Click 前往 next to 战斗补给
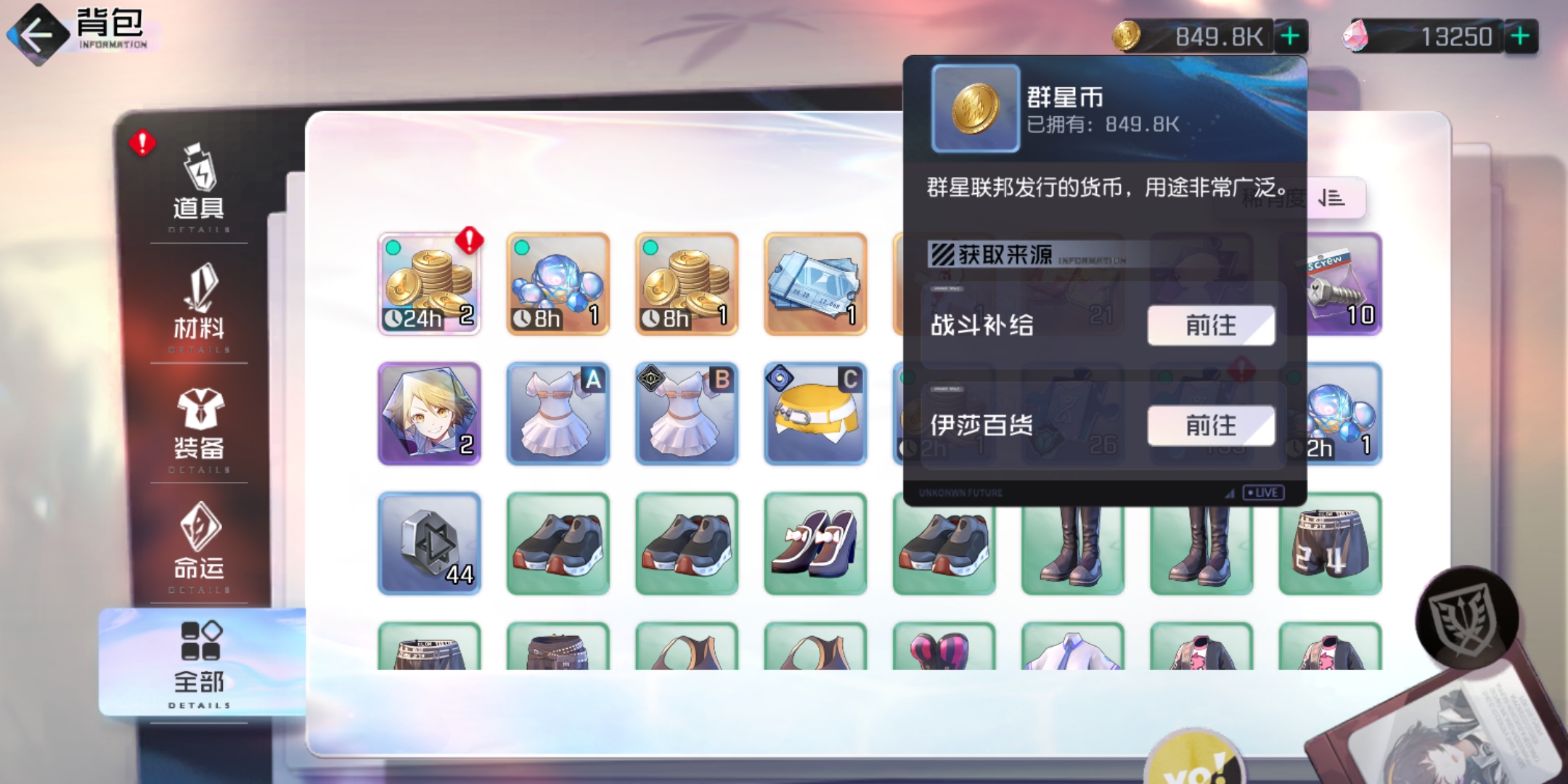1568x784 pixels. click(x=1211, y=325)
